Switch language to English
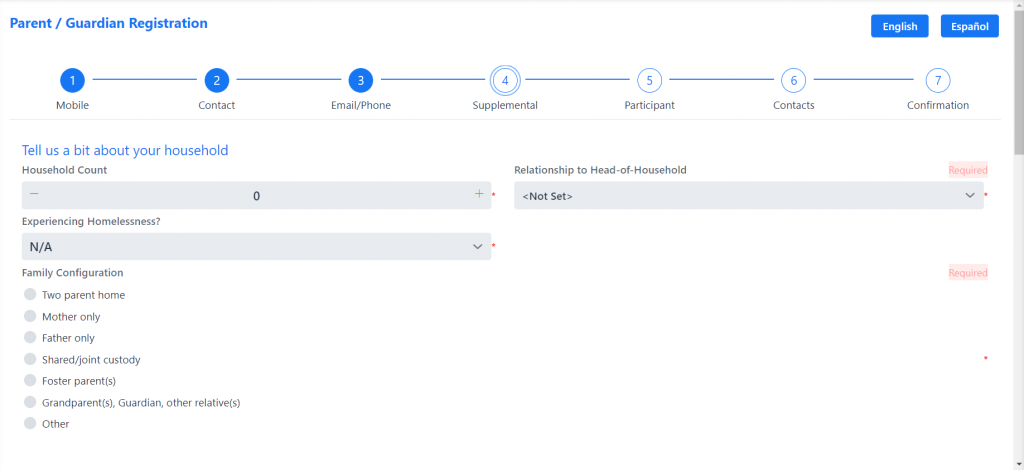The width and height of the screenshot is (1024, 470). click(x=900, y=26)
